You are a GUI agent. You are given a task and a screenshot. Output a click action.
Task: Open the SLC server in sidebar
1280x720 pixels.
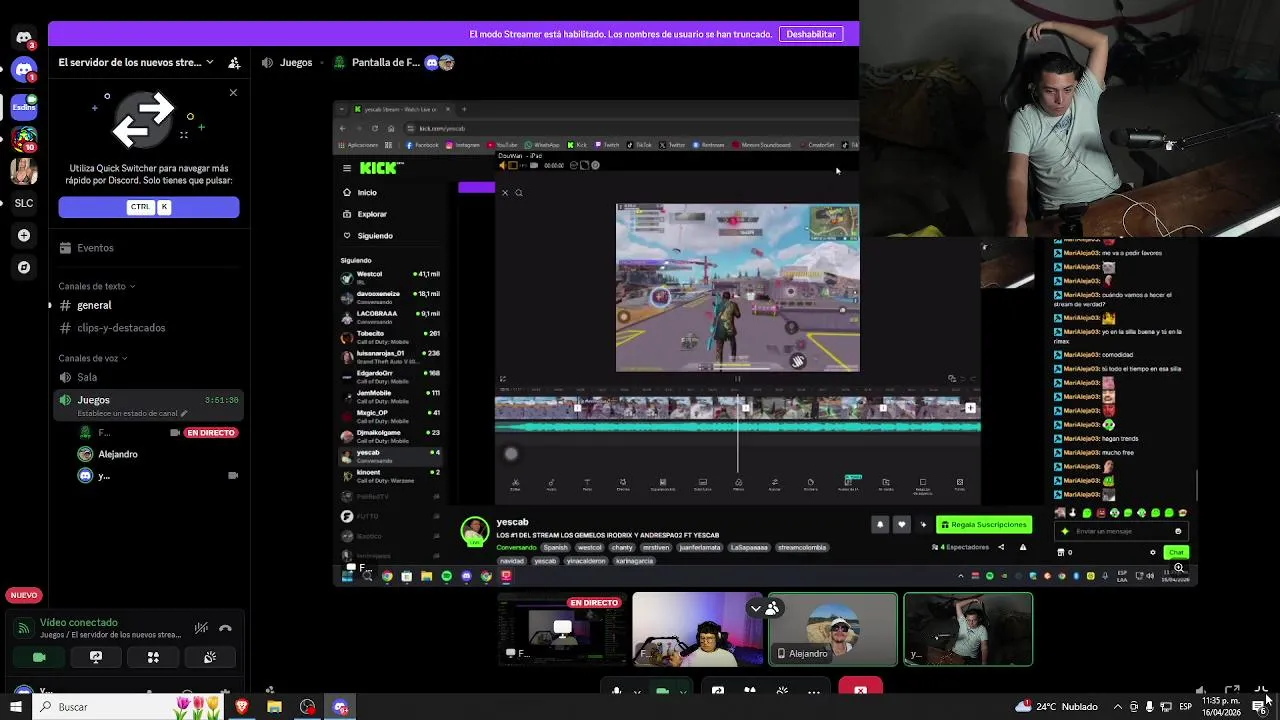(24, 203)
